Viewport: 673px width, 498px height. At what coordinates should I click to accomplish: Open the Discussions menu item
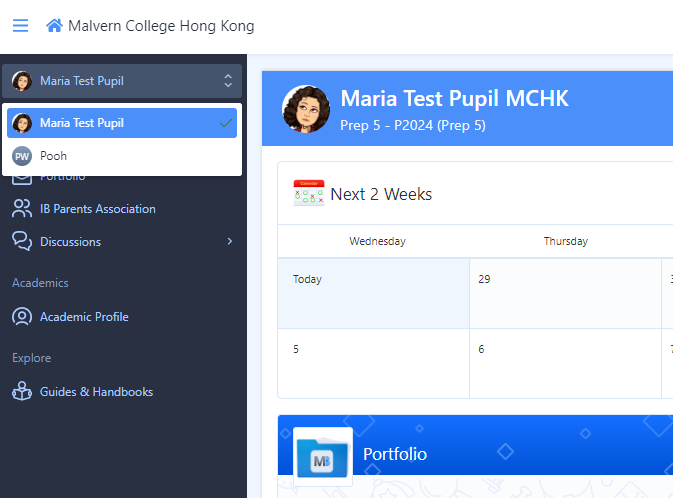click(122, 242)
